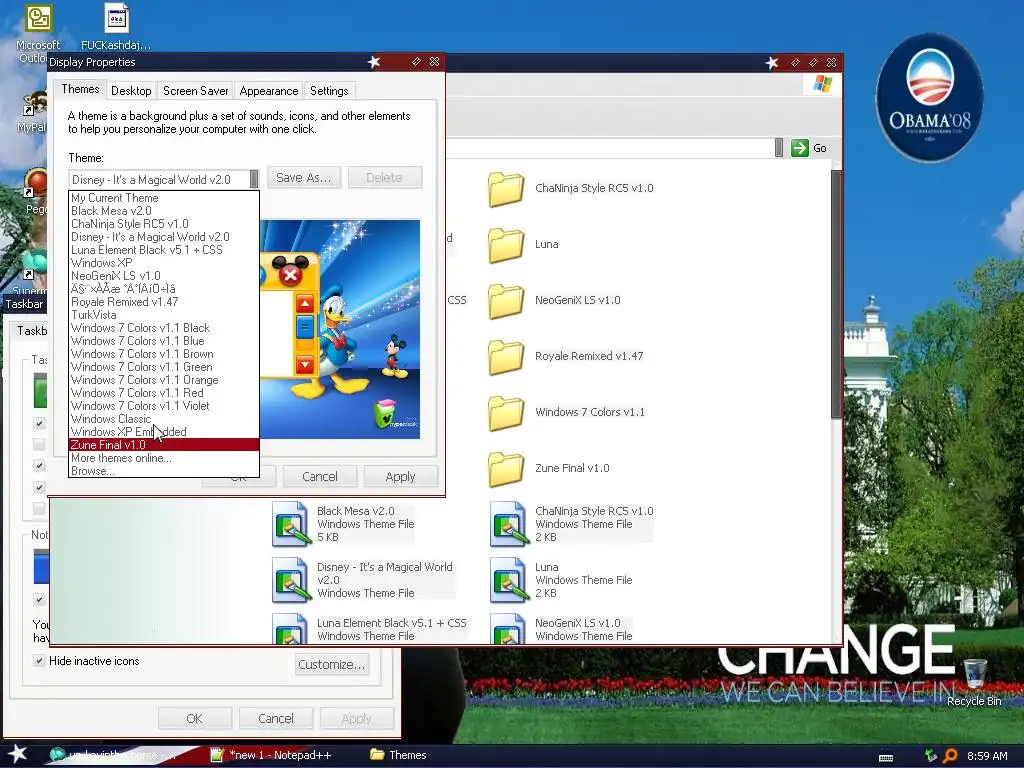Select the Disney Magical World theme file icon

291,580
